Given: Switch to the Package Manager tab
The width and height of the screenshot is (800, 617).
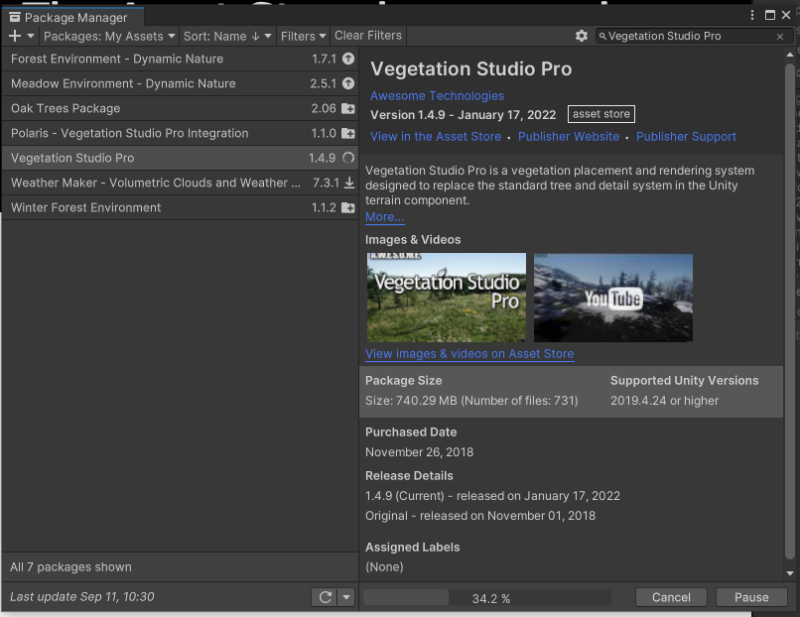Looking at the screenshot, I should [73, 16].
